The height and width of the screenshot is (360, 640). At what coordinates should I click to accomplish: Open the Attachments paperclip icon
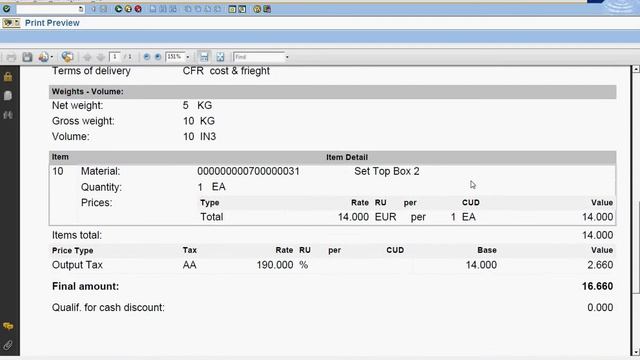pos(8,345)
